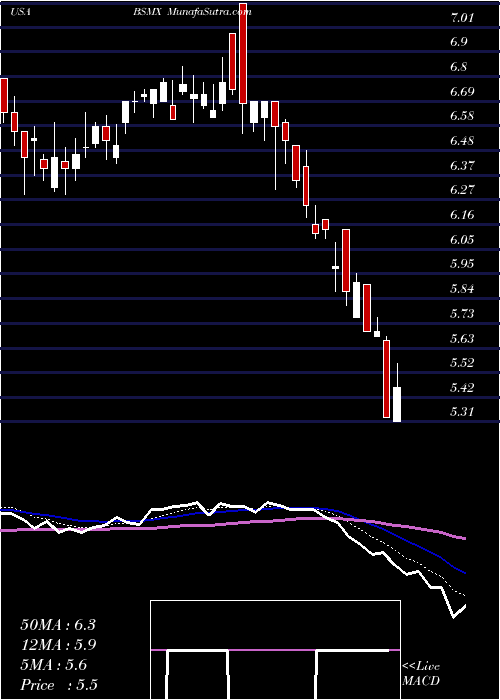Viewport: 500px width, 700px height.
Task: Click the final white candle near 5.42
Action: (397, 404)
